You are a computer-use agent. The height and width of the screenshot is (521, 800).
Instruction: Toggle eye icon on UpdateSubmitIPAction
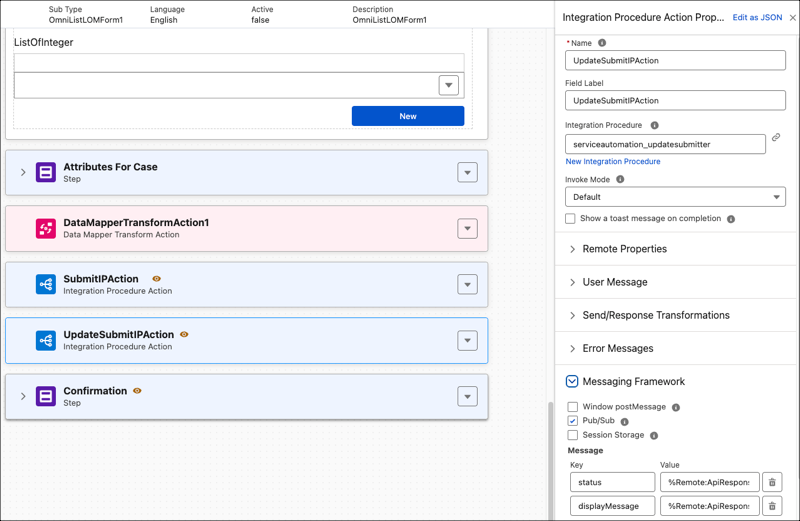(184, 334)
